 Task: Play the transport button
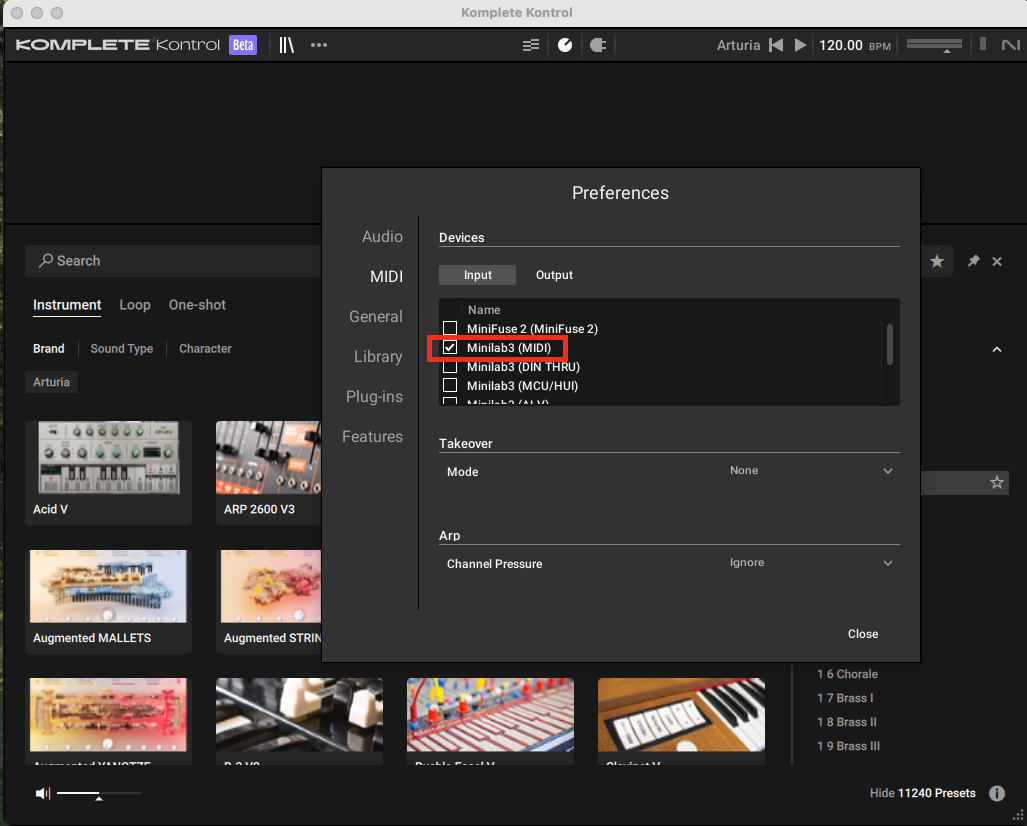800,45
